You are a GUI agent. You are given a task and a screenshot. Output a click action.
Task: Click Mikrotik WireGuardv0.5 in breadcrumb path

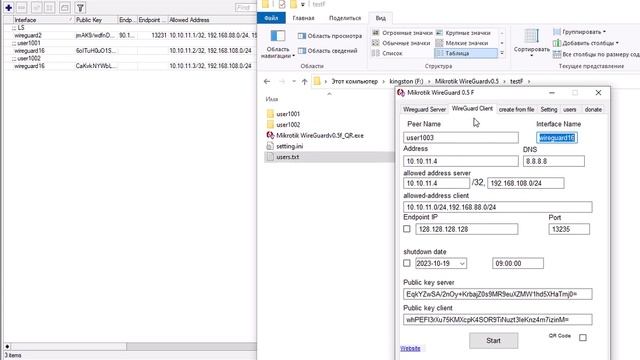[x=467, y=81]
